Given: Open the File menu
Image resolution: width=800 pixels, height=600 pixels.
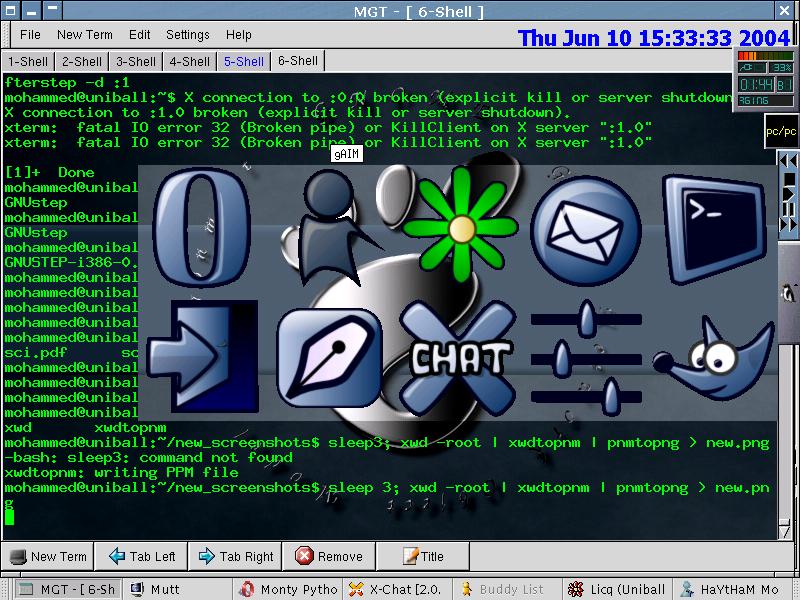Looking at the screenshot, I should point(30,35).
